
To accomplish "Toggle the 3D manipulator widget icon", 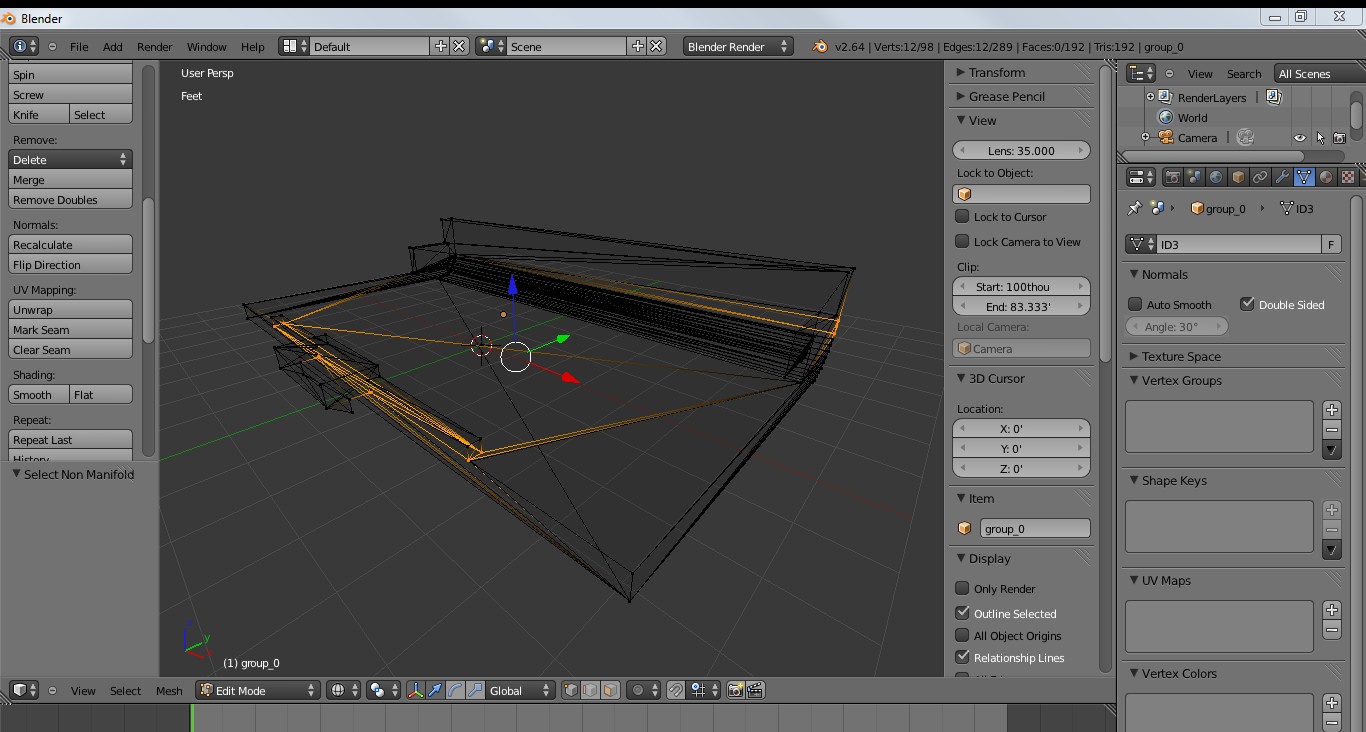I will [x=416, y=690].
